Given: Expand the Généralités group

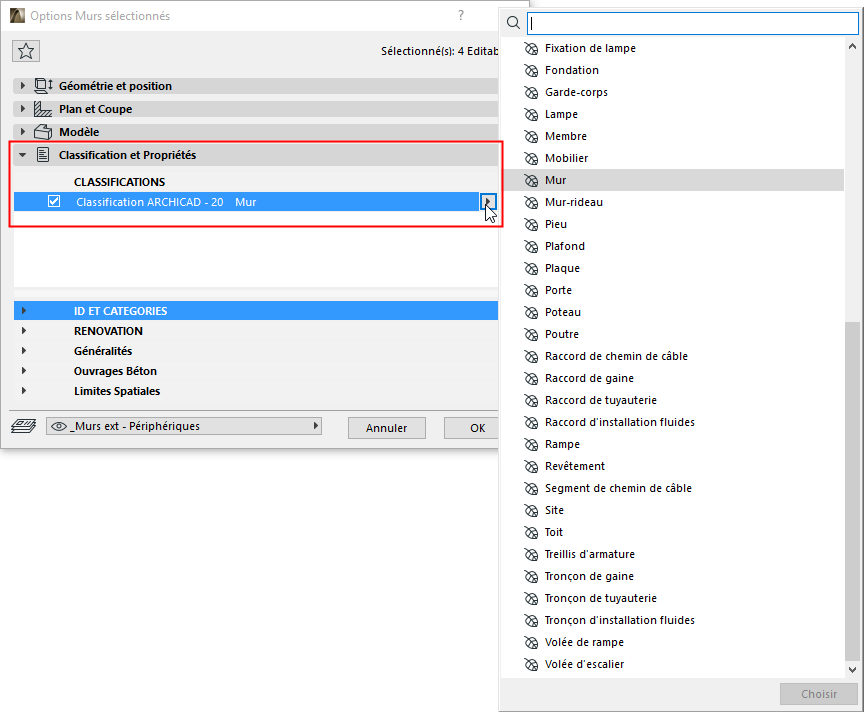Looking at the screenshot, I should 24,350.
